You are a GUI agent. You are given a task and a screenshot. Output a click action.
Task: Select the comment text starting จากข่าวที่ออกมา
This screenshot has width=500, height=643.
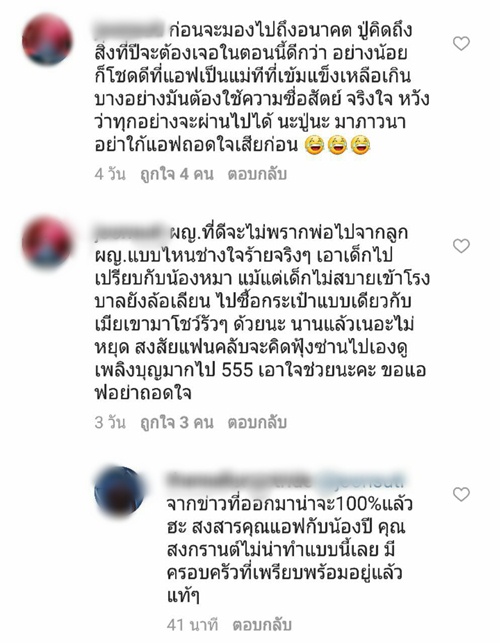click(290, 550)
